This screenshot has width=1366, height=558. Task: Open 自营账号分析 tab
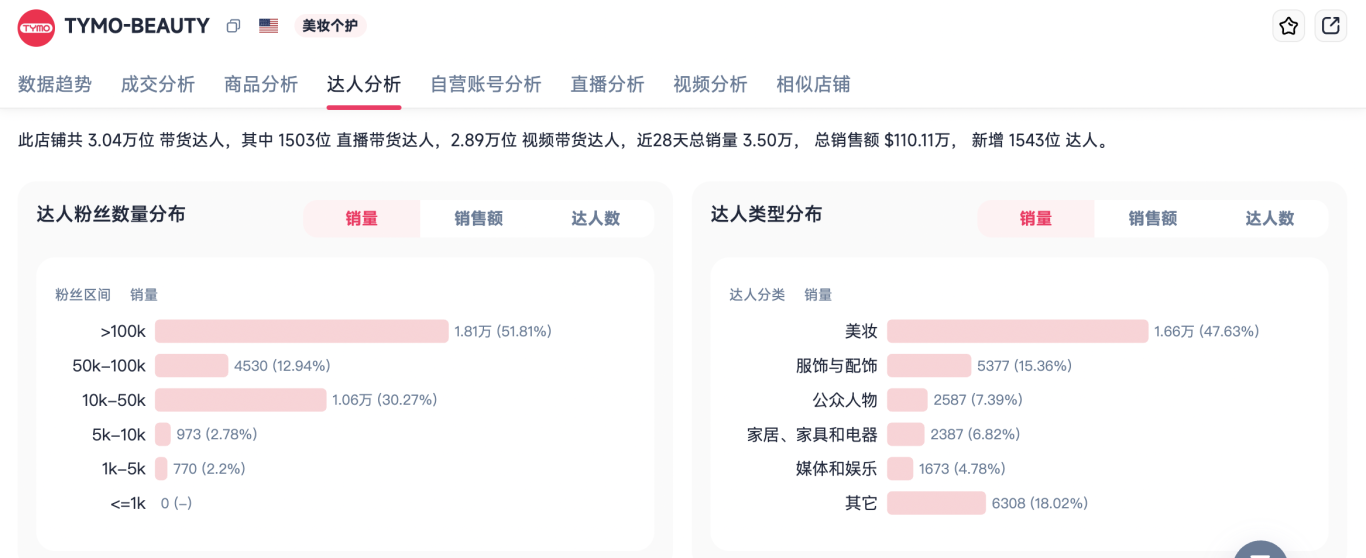(485, 85)
